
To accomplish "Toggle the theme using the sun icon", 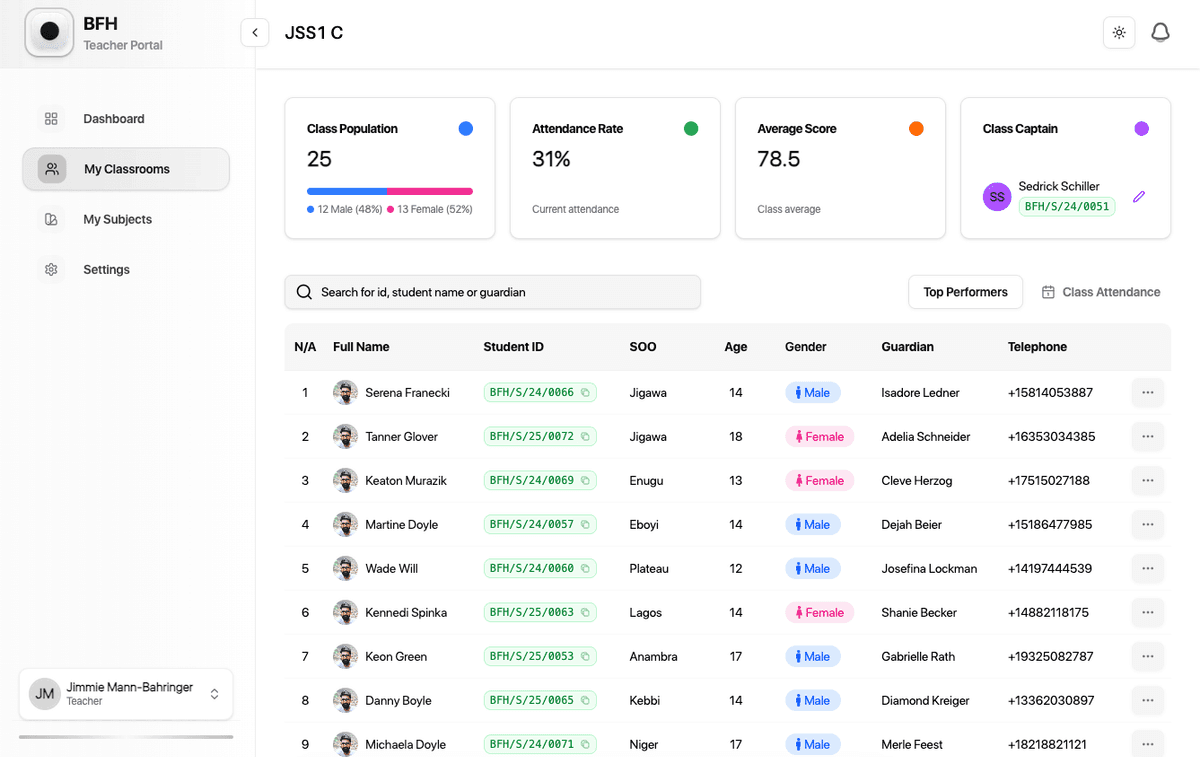I will tap(1118, 32).
